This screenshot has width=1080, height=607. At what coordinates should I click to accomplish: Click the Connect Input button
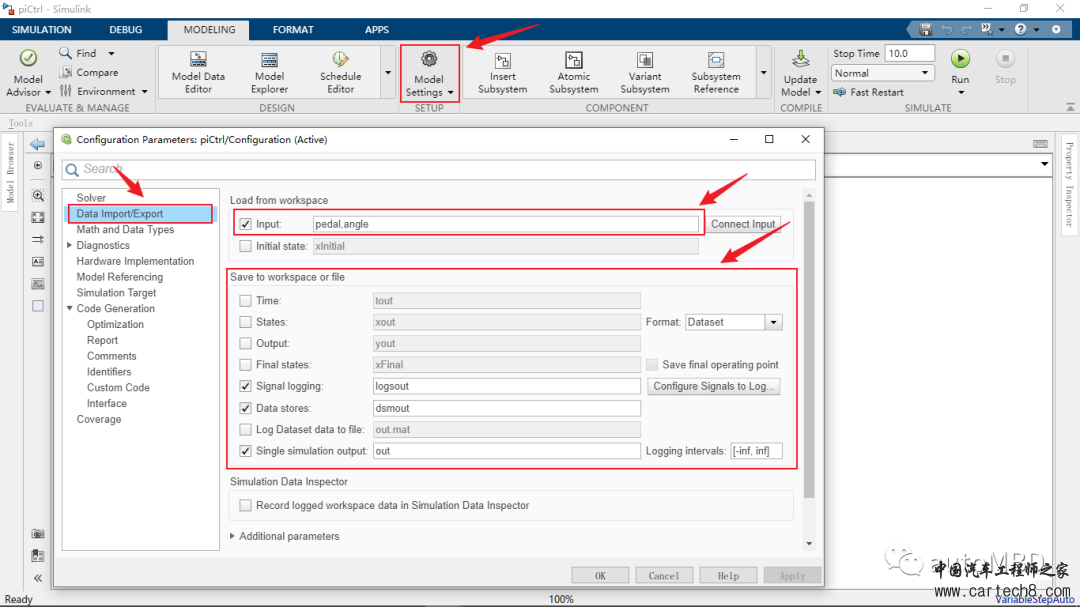[742, 224]
